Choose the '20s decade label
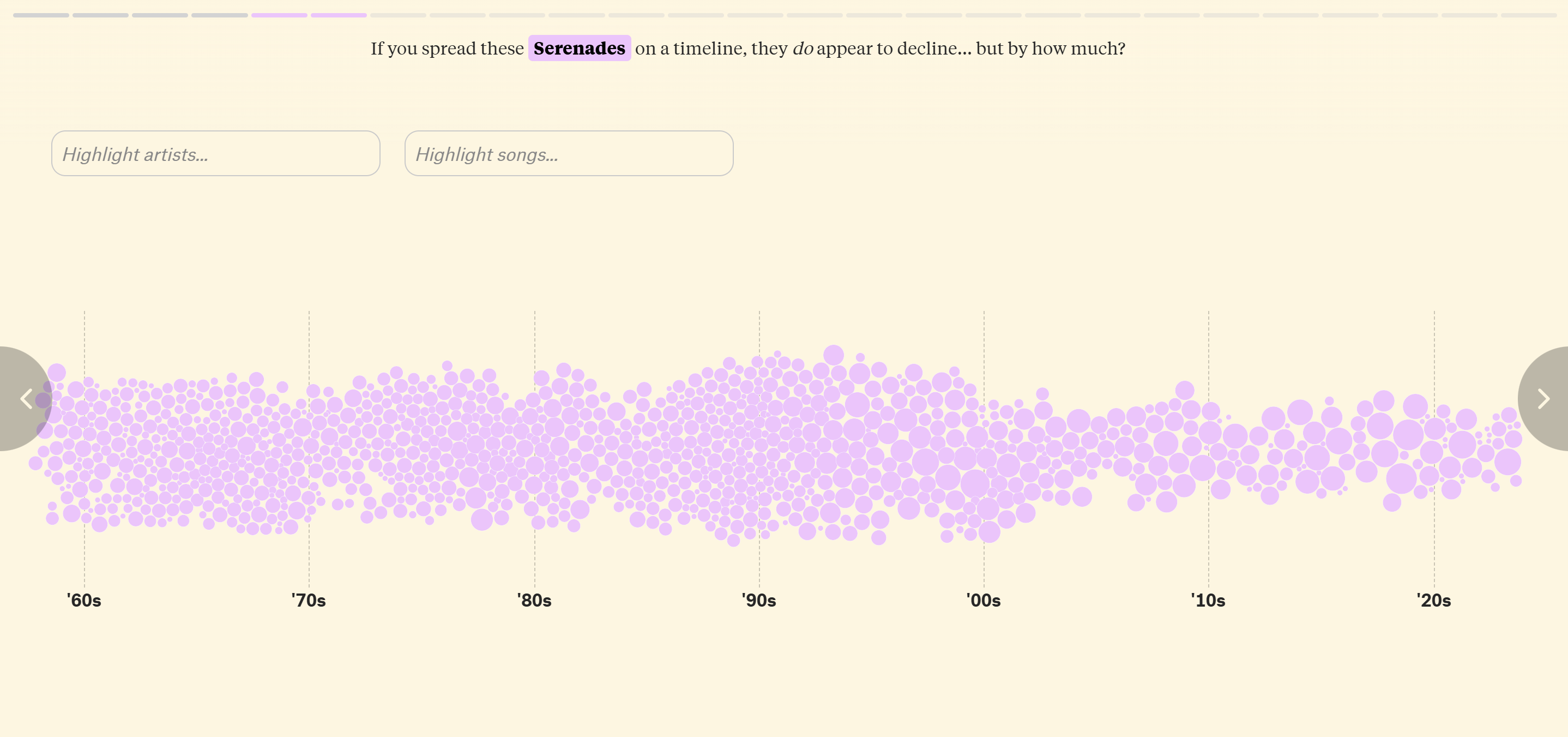Viewport: 1568px width, 737px height. click(1434, 601)
